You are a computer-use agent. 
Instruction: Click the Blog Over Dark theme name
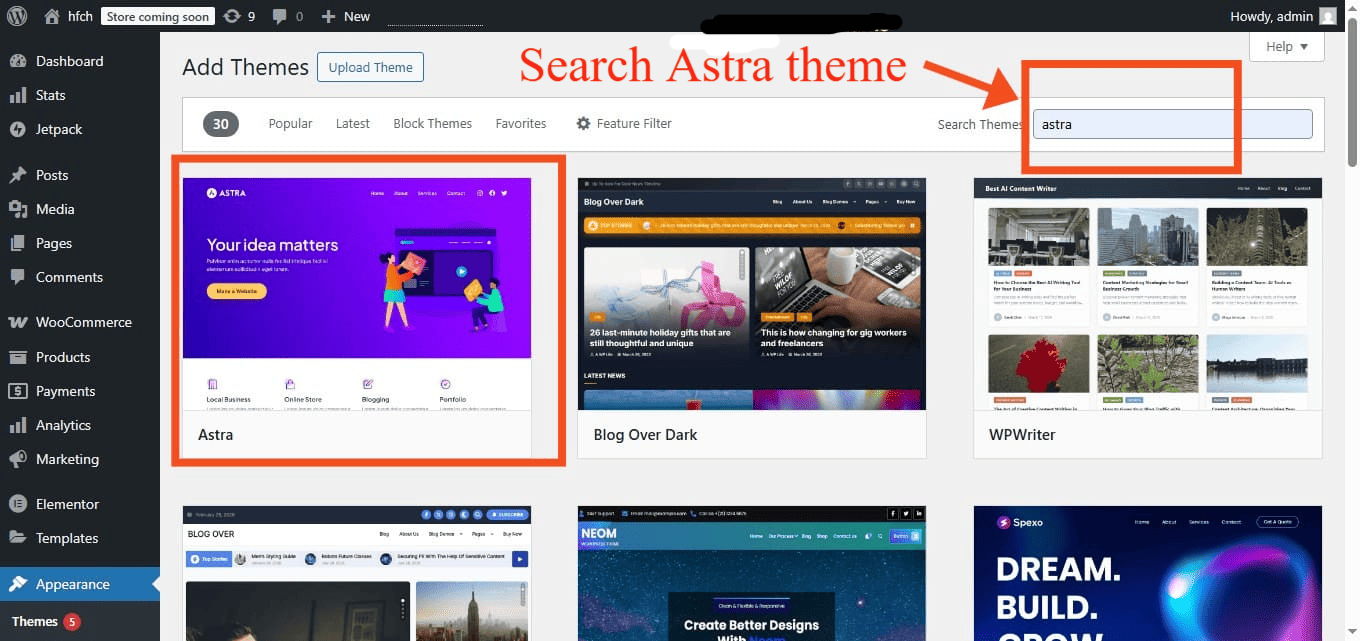click(x=645, y=434)
